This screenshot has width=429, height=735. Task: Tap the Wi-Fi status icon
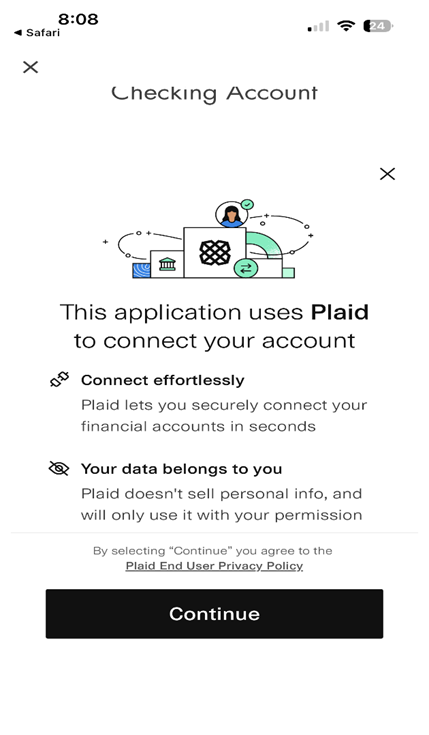pos(346,26)
